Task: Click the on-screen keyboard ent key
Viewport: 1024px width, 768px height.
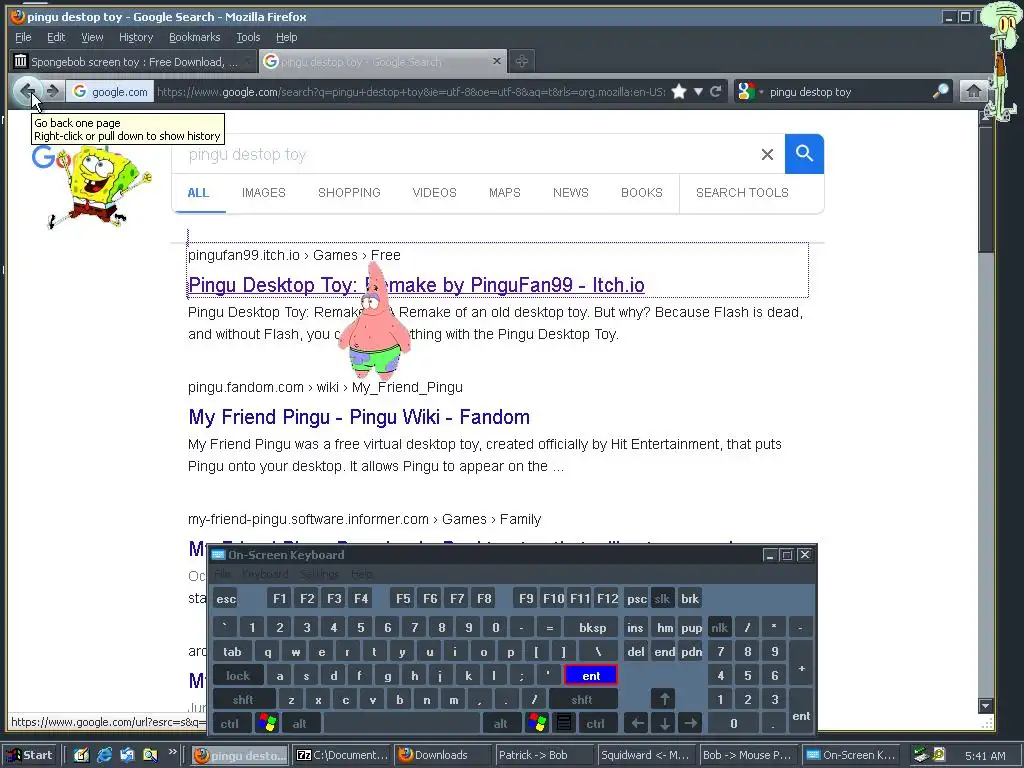Action: click(x=590, y=676)
